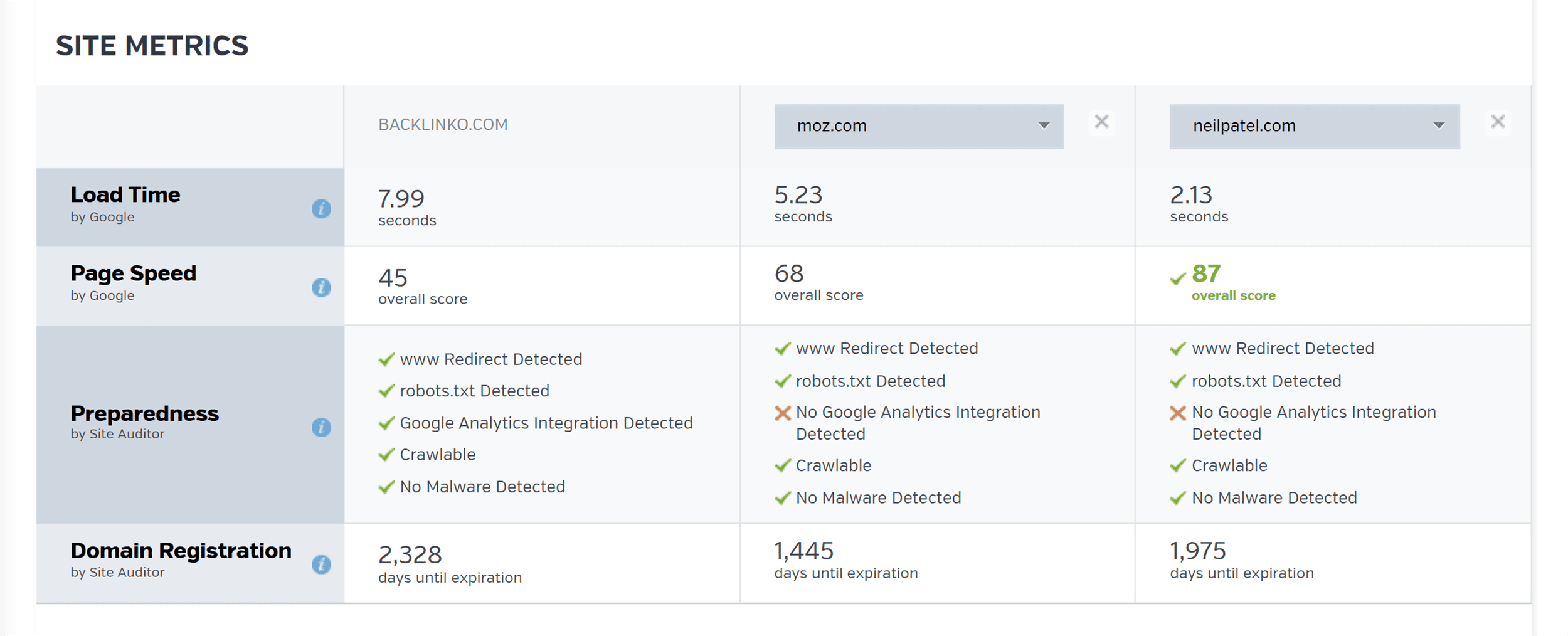The width and height of the screenshot is (1568, 636).
Task: Open Domain Registration info icon
Action: tap(321, 564)
